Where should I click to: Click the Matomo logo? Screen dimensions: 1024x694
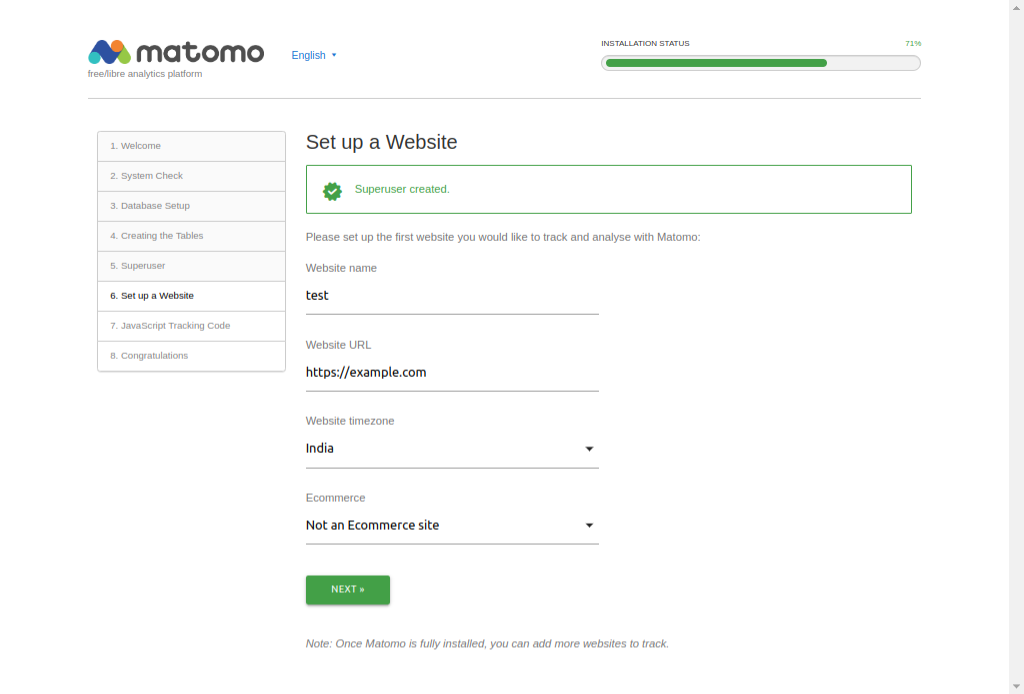click(x=176, y=52)
